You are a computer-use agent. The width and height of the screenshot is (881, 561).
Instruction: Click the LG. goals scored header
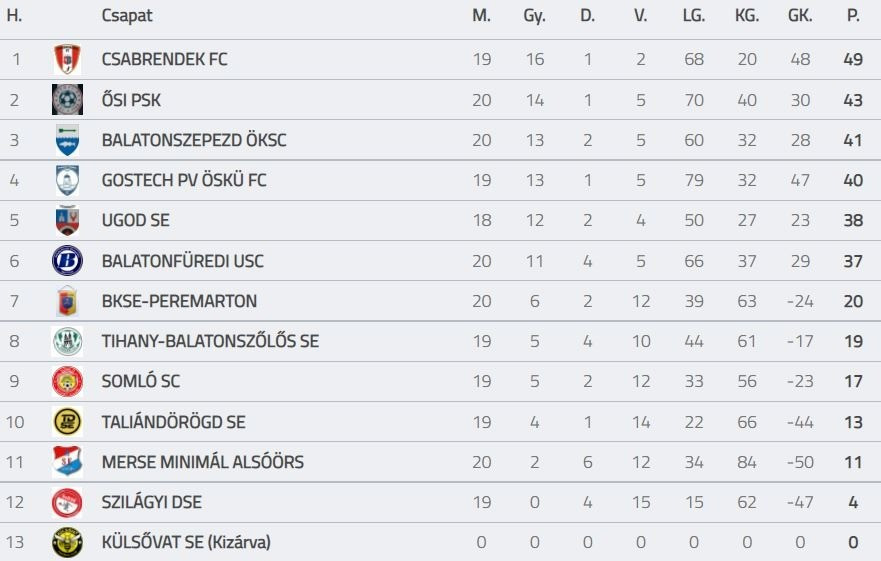[x=693, y=16]
